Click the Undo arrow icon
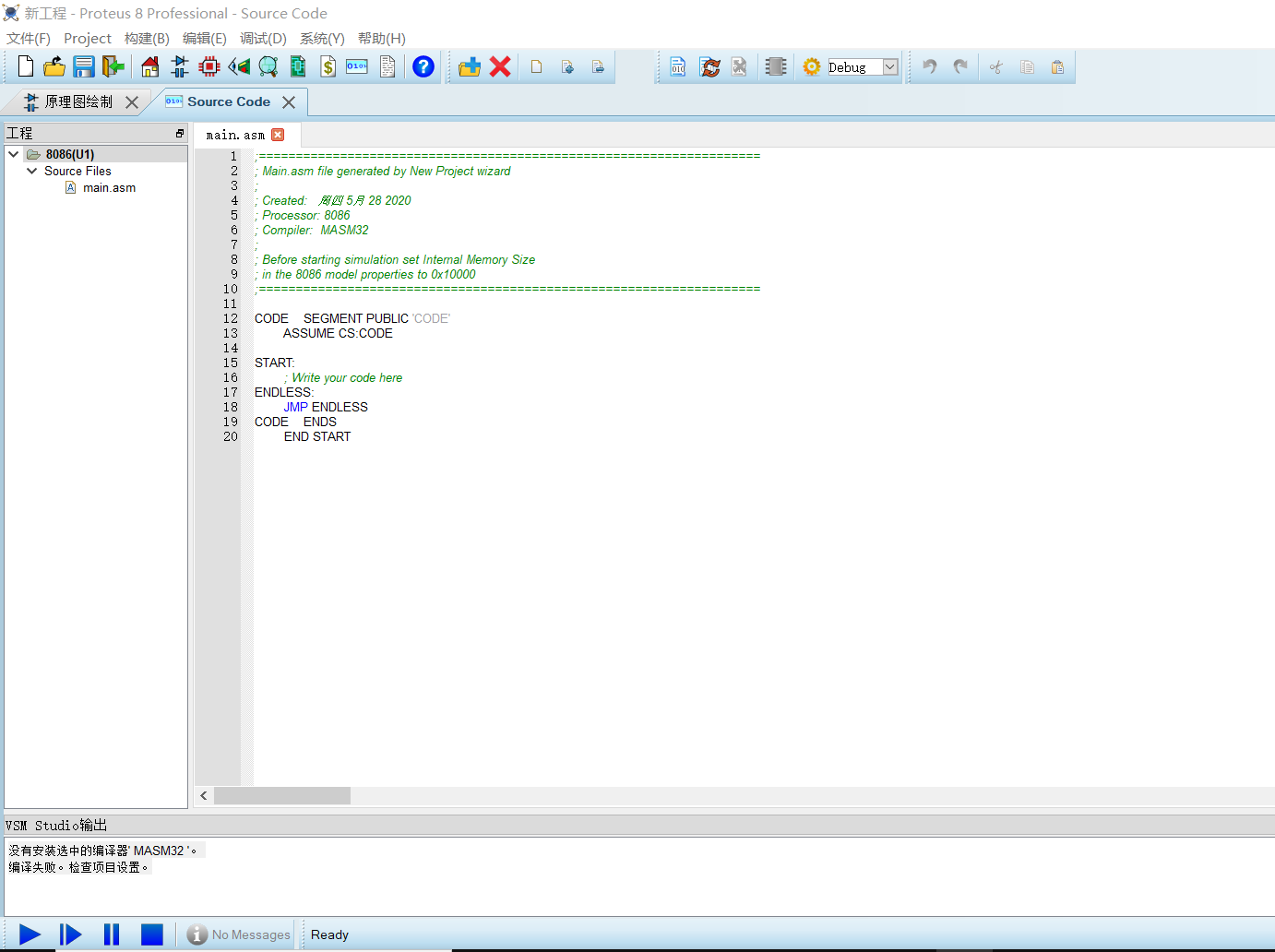The height and width of the screenshot is (952, 1275). point(930,66)
